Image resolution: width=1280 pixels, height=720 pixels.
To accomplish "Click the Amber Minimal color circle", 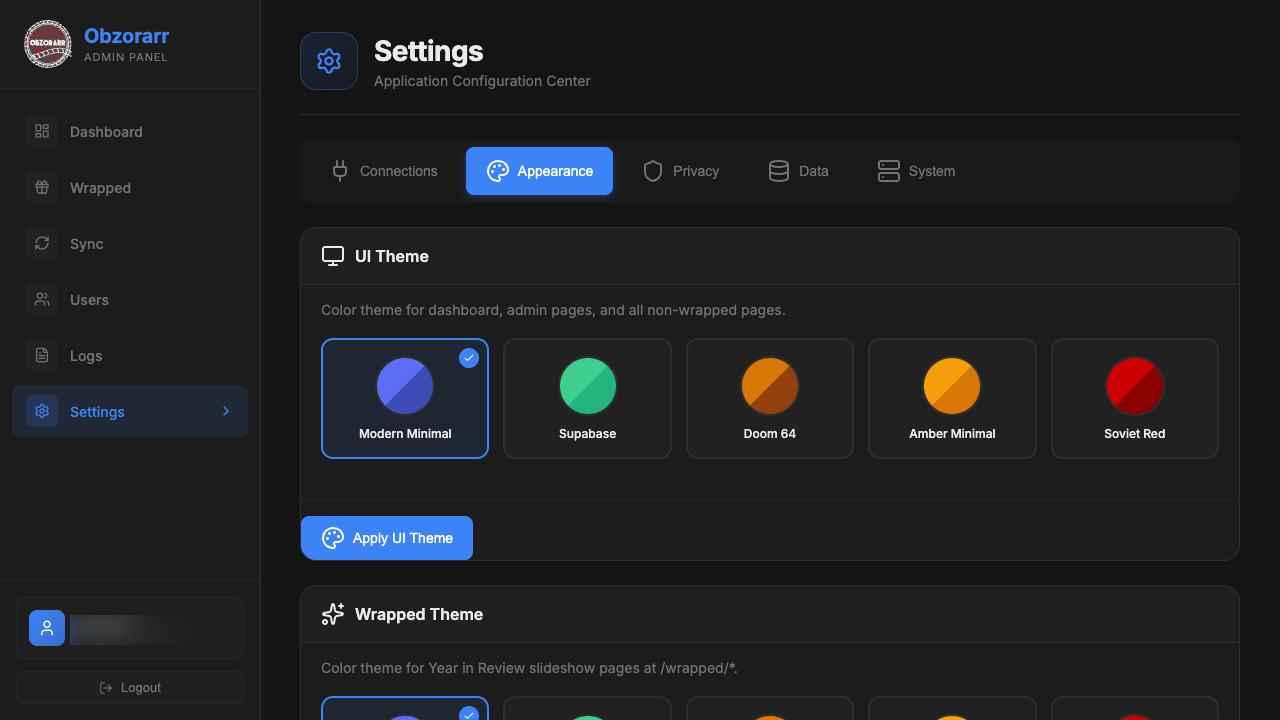I will pyautogui.click(x=952, y=386).
